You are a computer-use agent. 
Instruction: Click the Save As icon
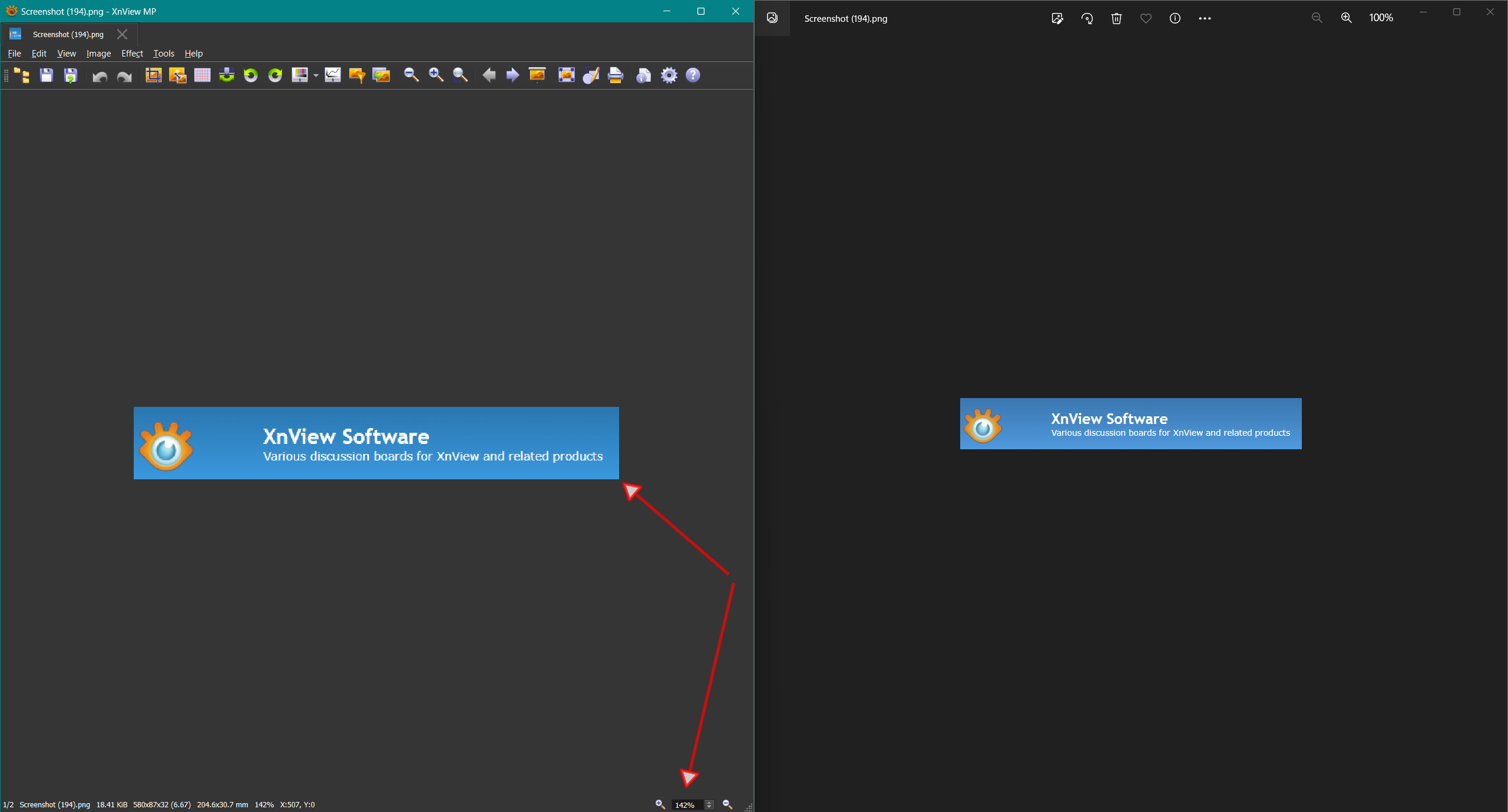[x=71, y=75]
